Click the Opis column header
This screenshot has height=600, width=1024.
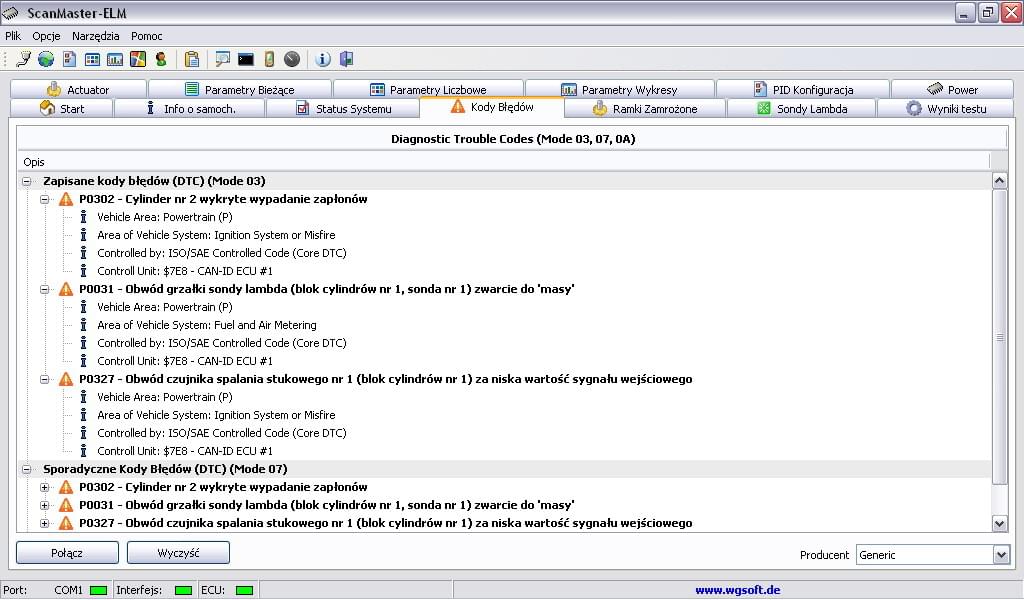(504, 162)
